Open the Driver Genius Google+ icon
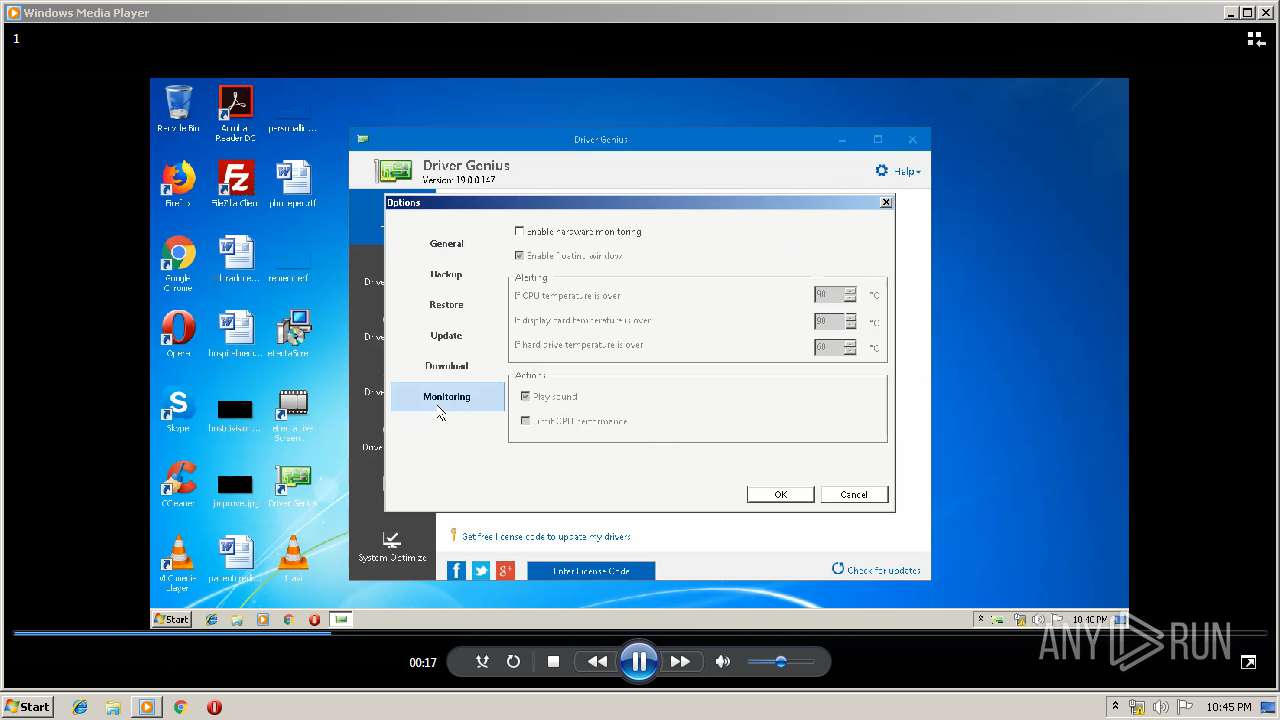This screenshot has width=1280, height=720. point(506,570)
